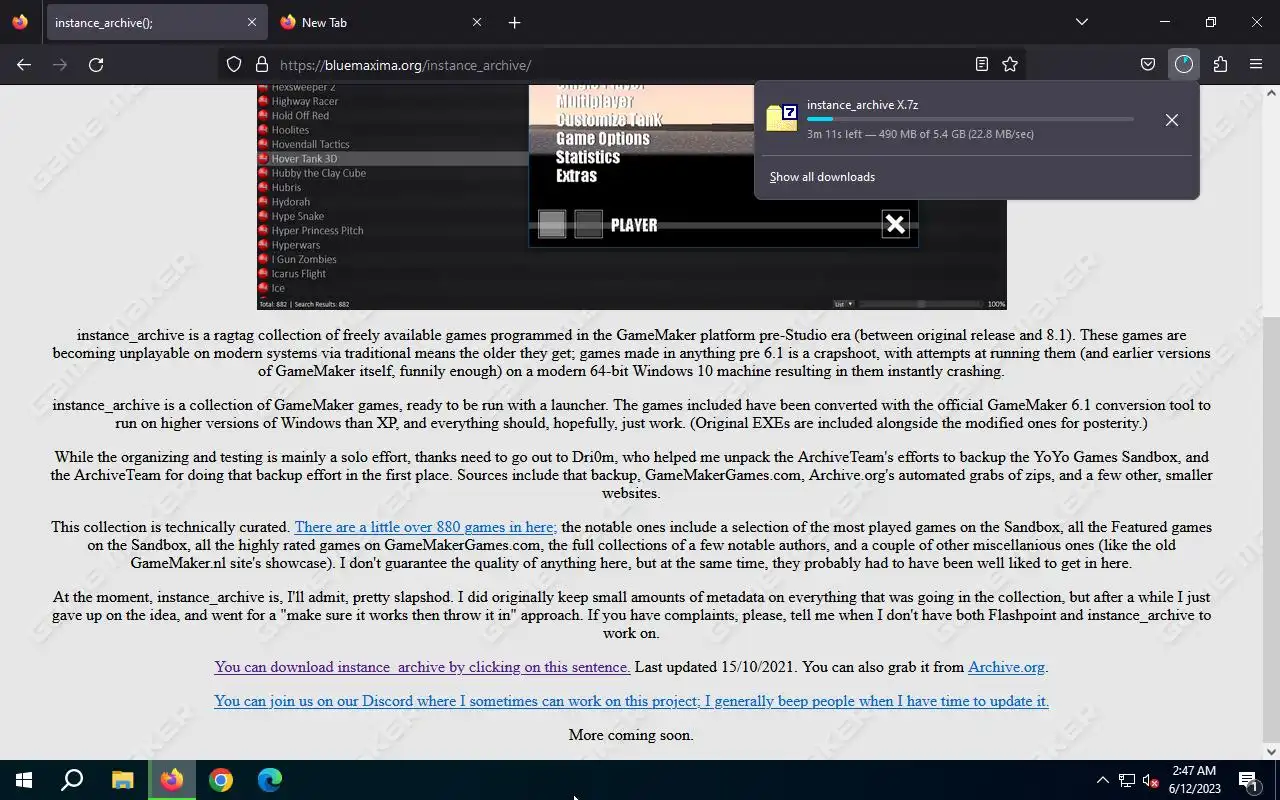
Task: Open the 'little over 880 games' link
Action: coord(425,527)
